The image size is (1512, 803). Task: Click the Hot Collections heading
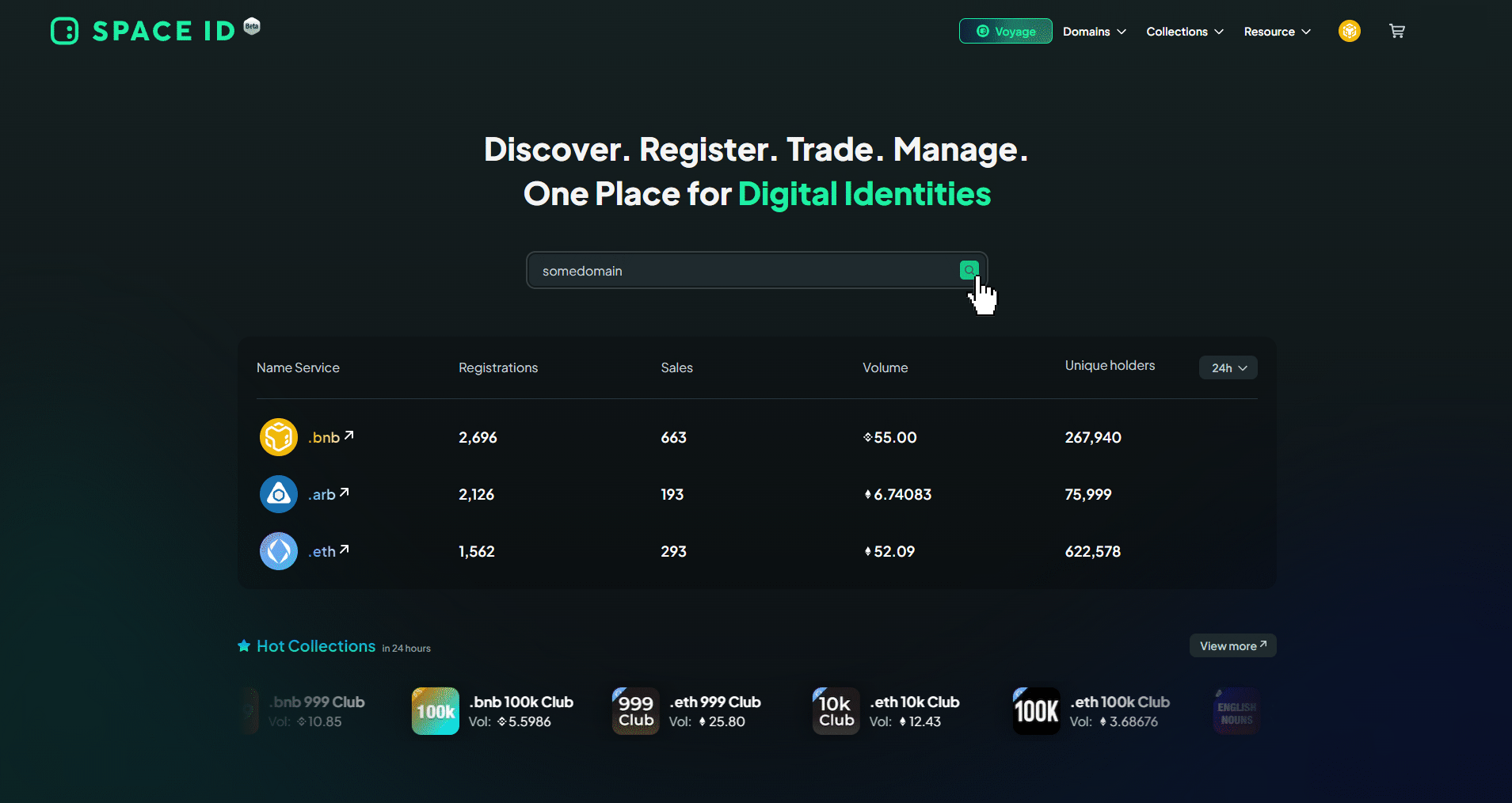pos(316,646)
